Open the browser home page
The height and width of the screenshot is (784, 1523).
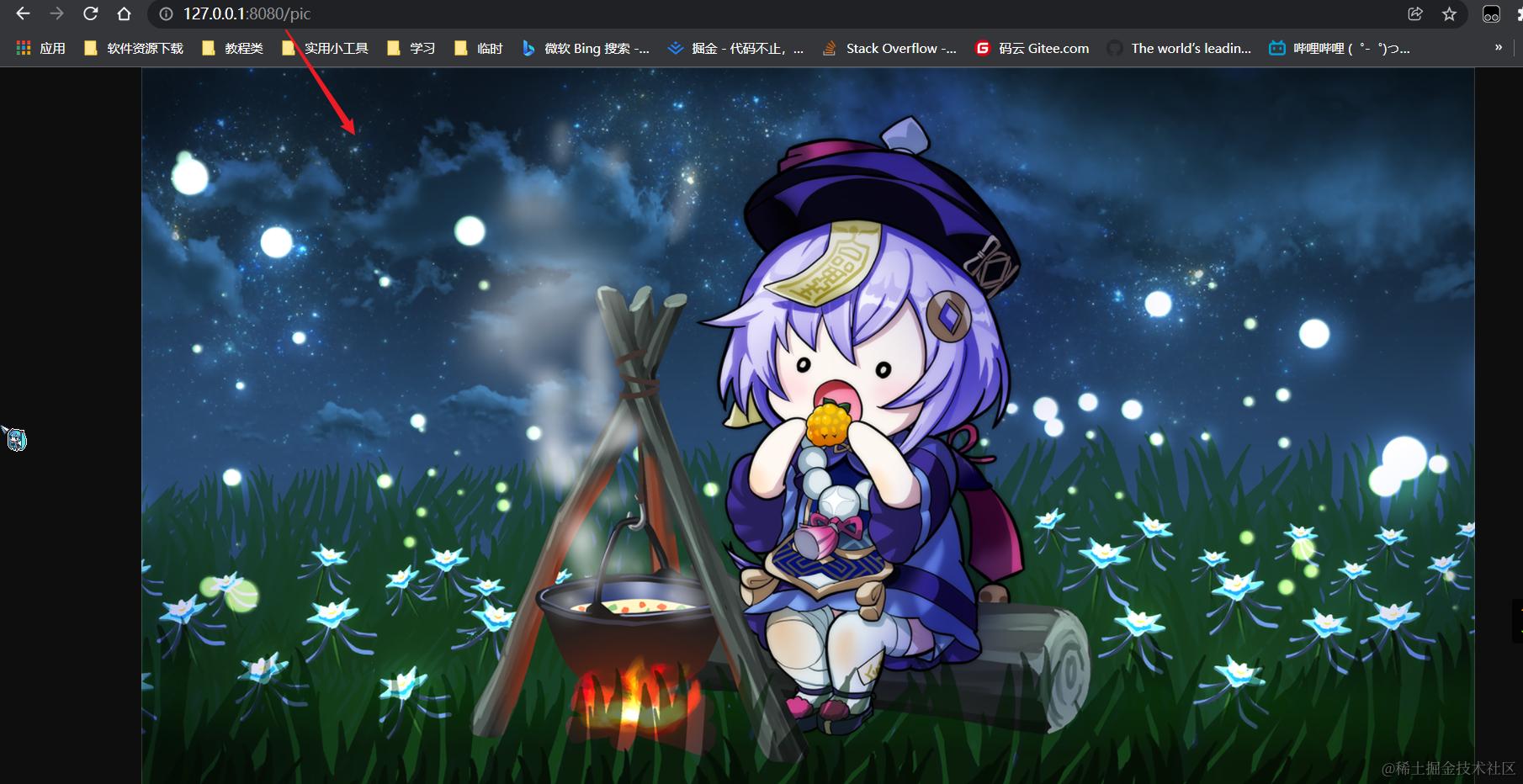click(x=124, y=13)
